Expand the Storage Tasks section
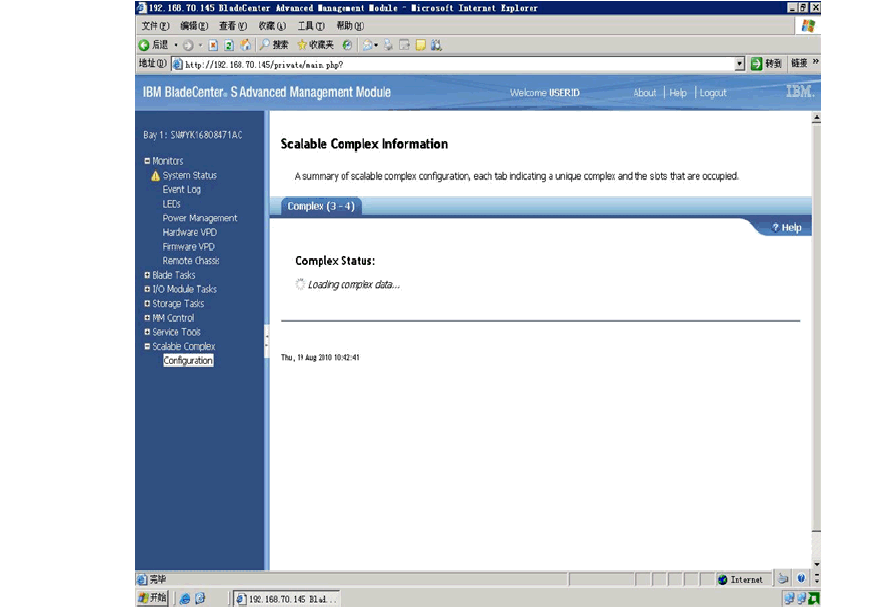The width and height of the screenshot is (893, 607). 147,304
